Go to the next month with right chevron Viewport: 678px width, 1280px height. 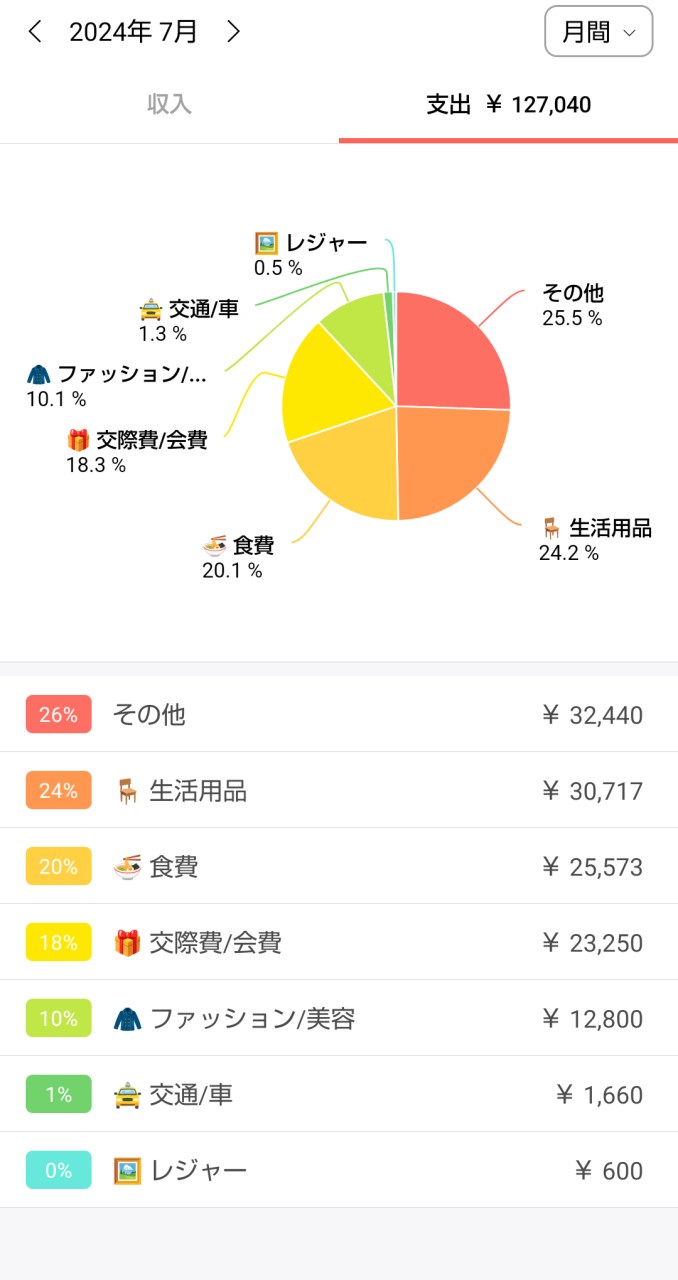click(233, 32)
